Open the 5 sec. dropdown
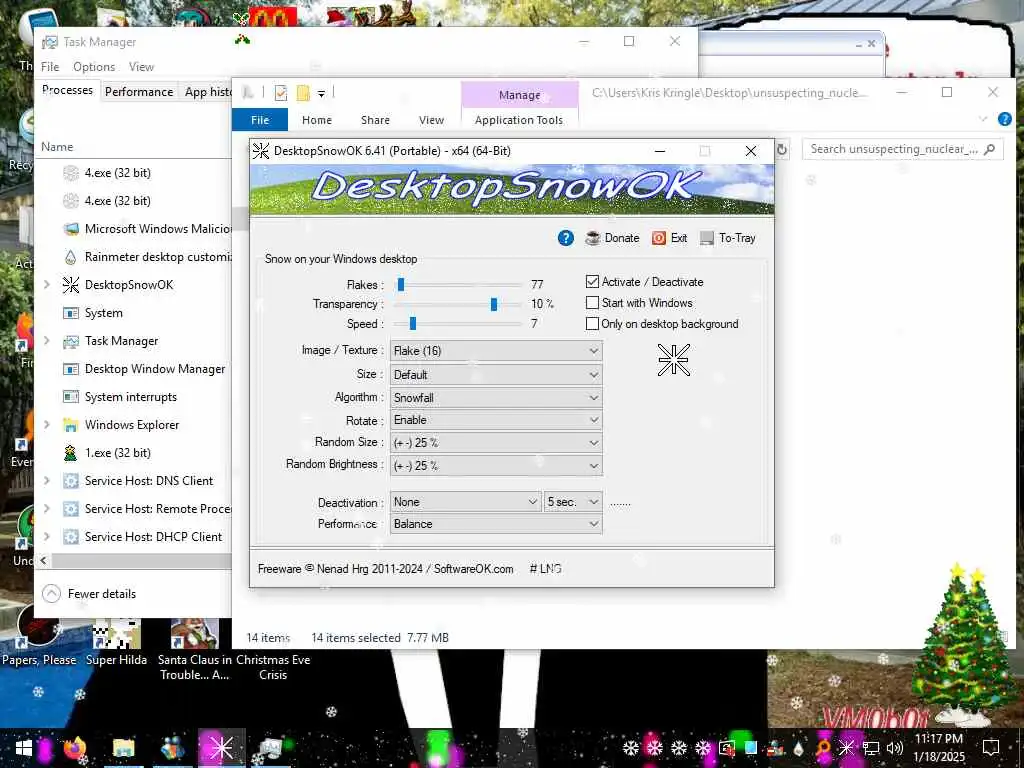The height and width of the screenshot is (768, 1024). [573, 502]
